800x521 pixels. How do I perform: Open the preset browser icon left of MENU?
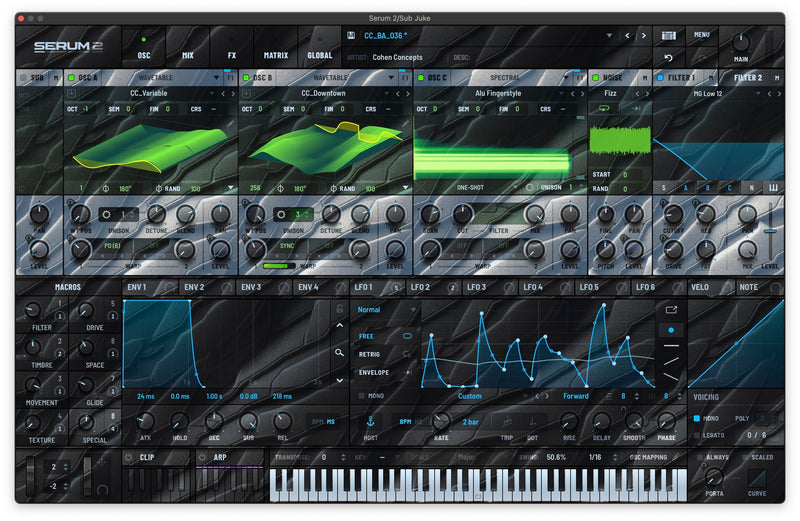(x=668, y=35)
